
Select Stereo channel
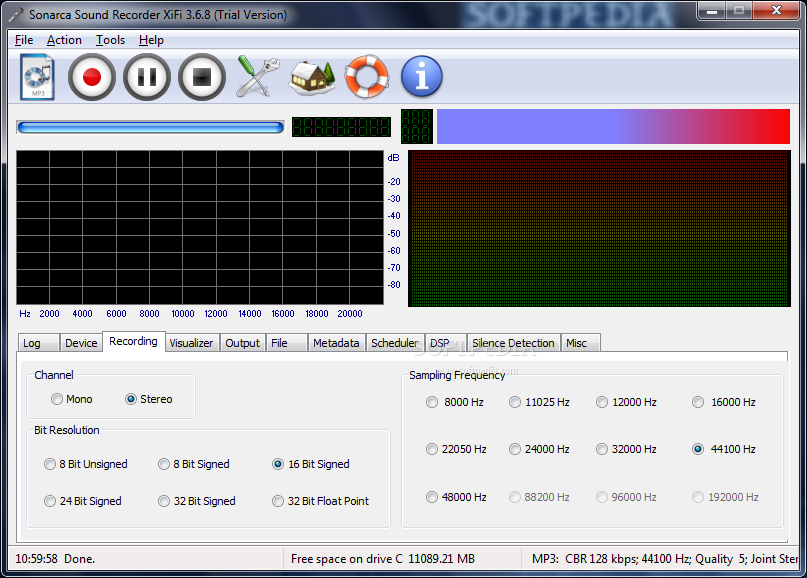click(149, 399)
